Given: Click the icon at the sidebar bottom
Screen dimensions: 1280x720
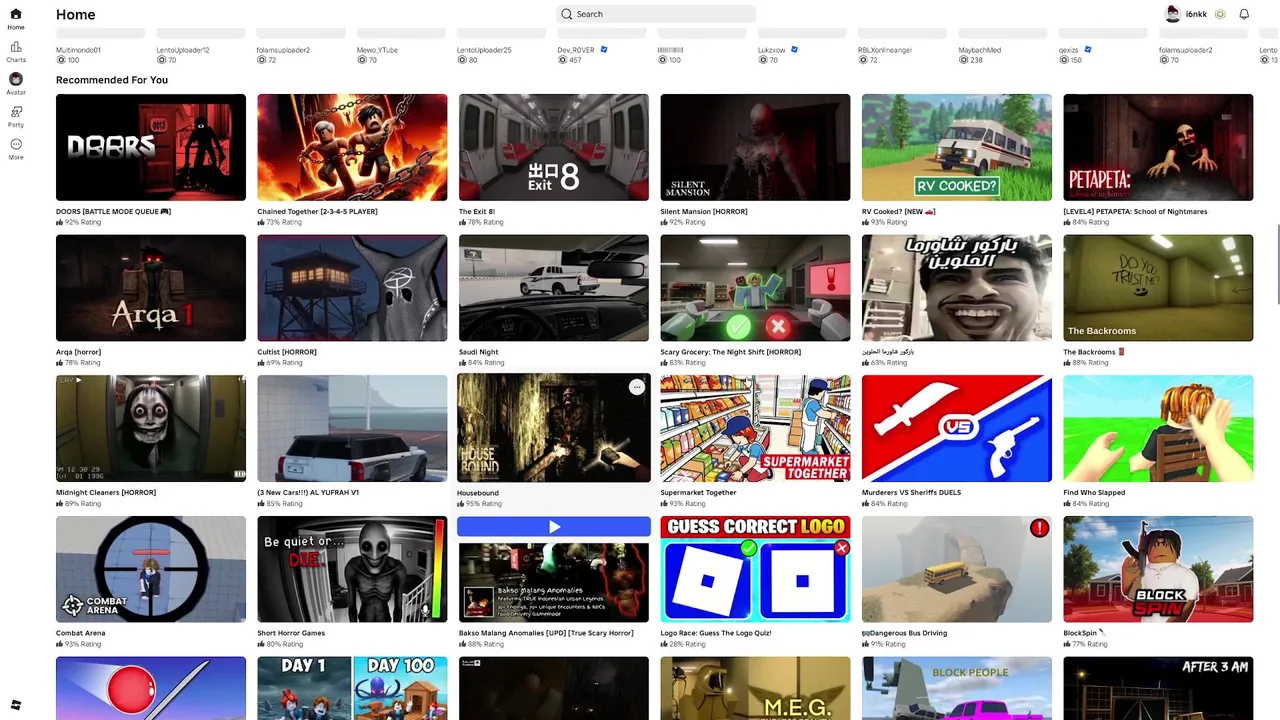Looking at the screenshot, I should tap(16, 705).
